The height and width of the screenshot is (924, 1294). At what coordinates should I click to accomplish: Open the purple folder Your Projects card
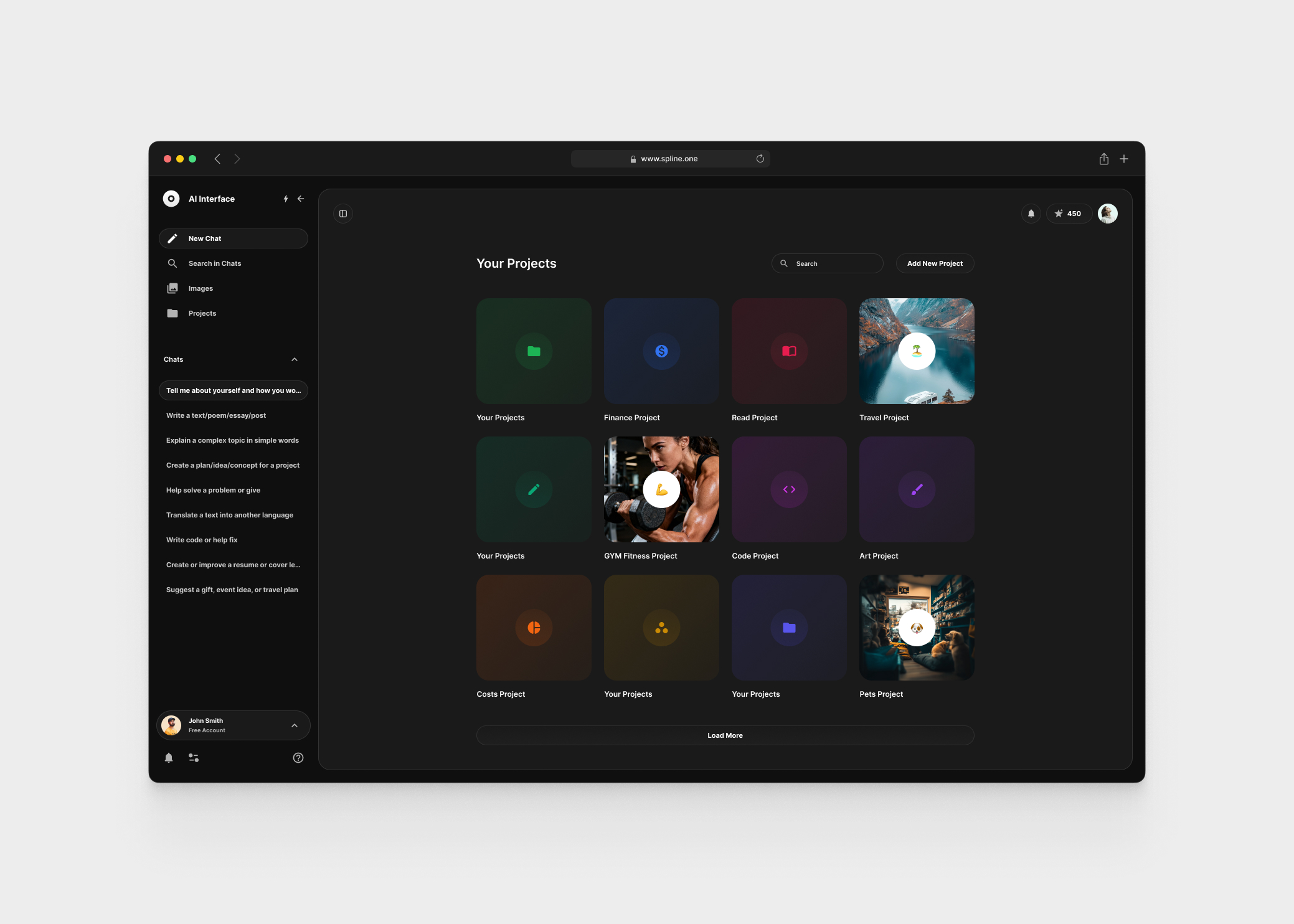click(x=789, y=628)
